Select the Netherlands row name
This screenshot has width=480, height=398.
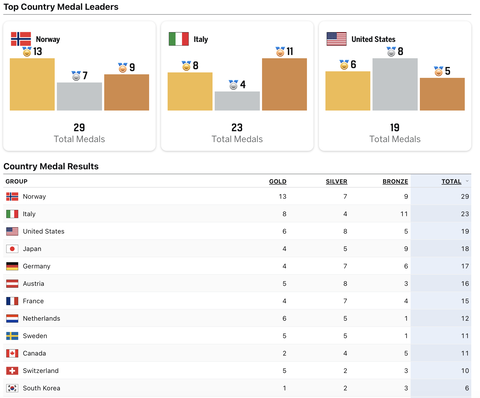pyautogui.click(x=41, y=318)
